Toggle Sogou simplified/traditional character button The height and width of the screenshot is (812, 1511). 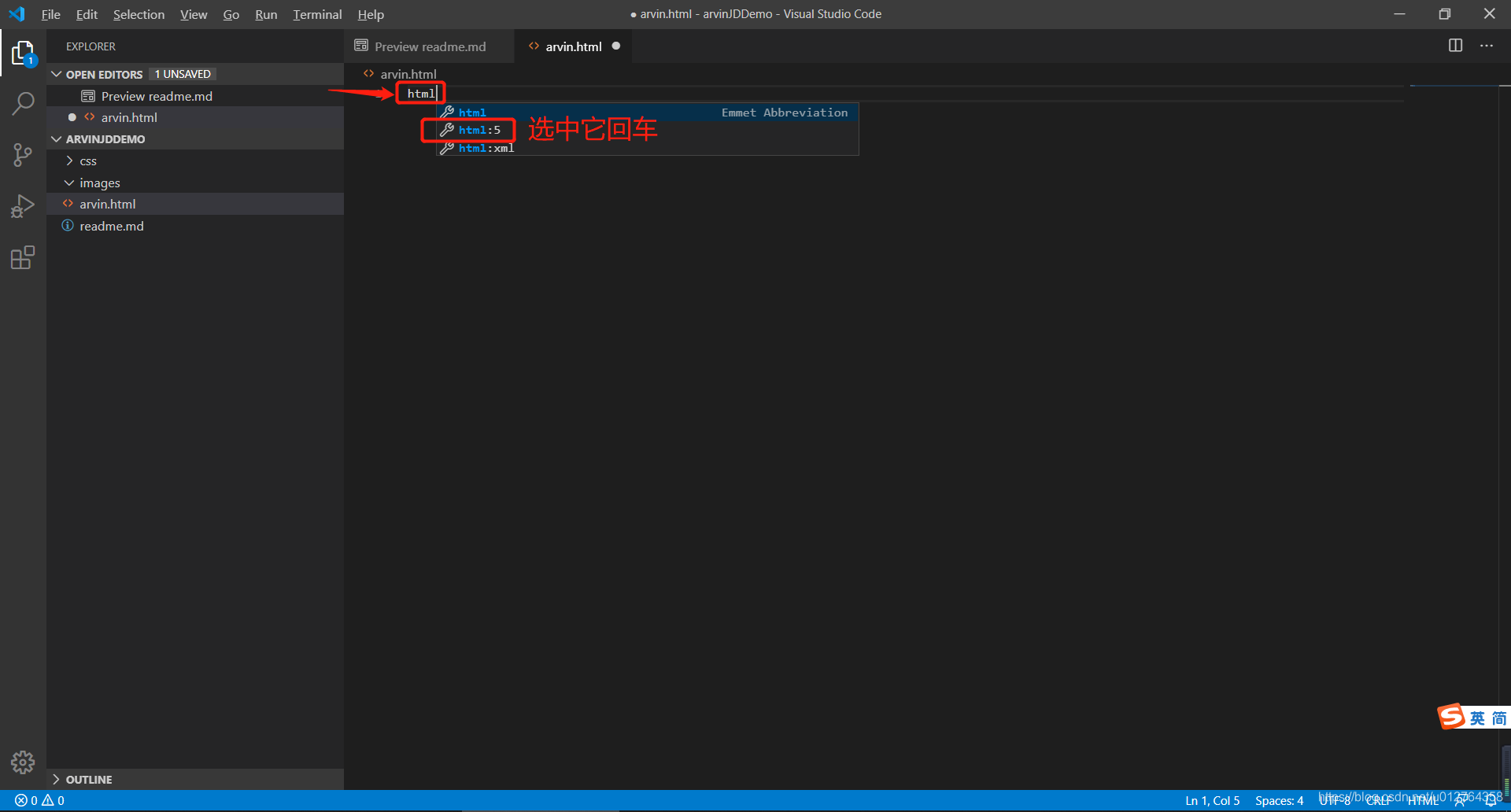1499,718
